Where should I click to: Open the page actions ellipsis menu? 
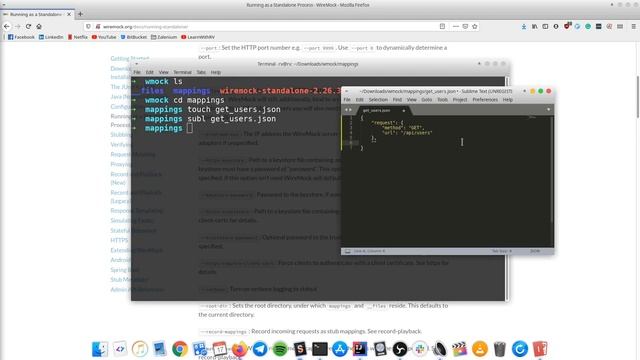(x=456, y=26)
